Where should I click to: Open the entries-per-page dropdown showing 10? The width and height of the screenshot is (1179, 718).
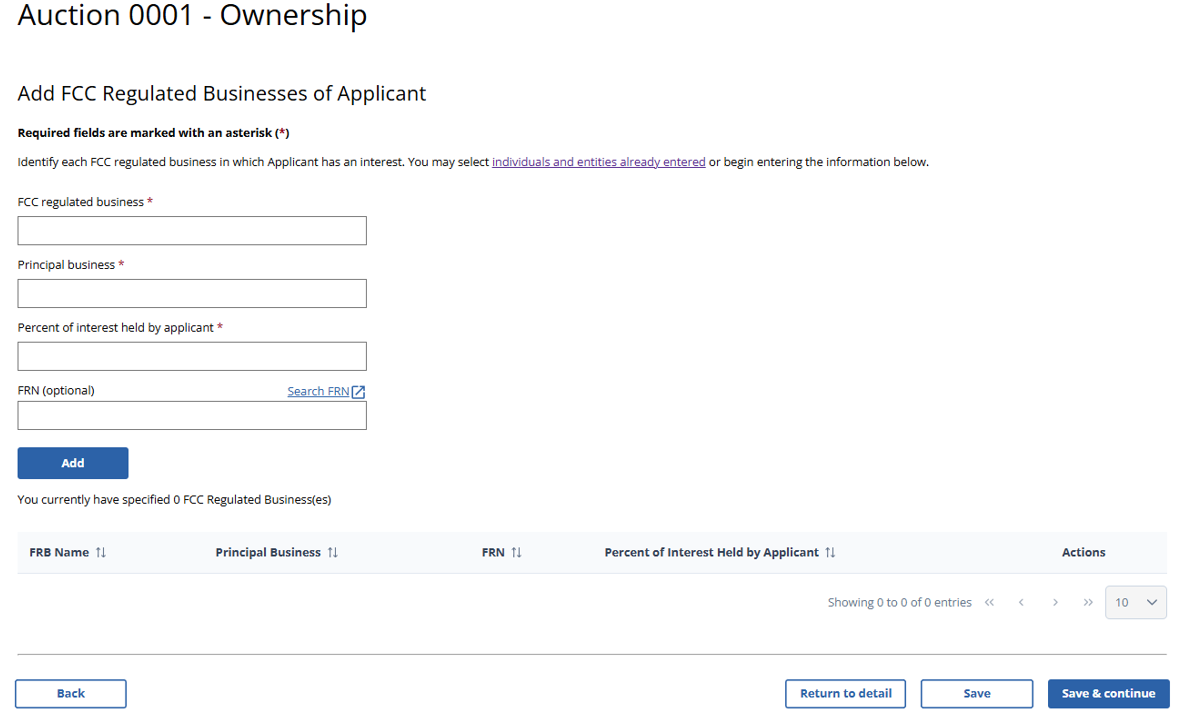[x=1136, y=603]
